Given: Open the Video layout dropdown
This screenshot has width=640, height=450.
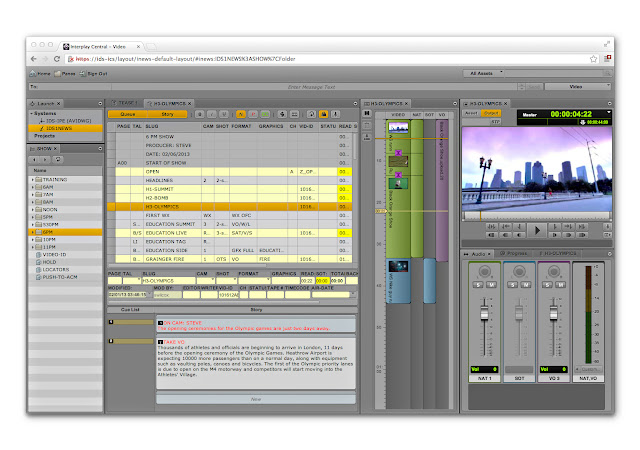Looking at the screenshot, I should click(x=578, y=87).
